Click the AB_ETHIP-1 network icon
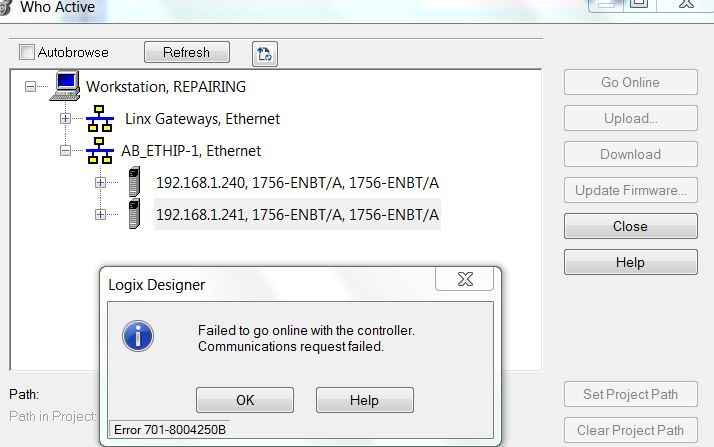Screen dimensions: 714x447 coord(100,150)
